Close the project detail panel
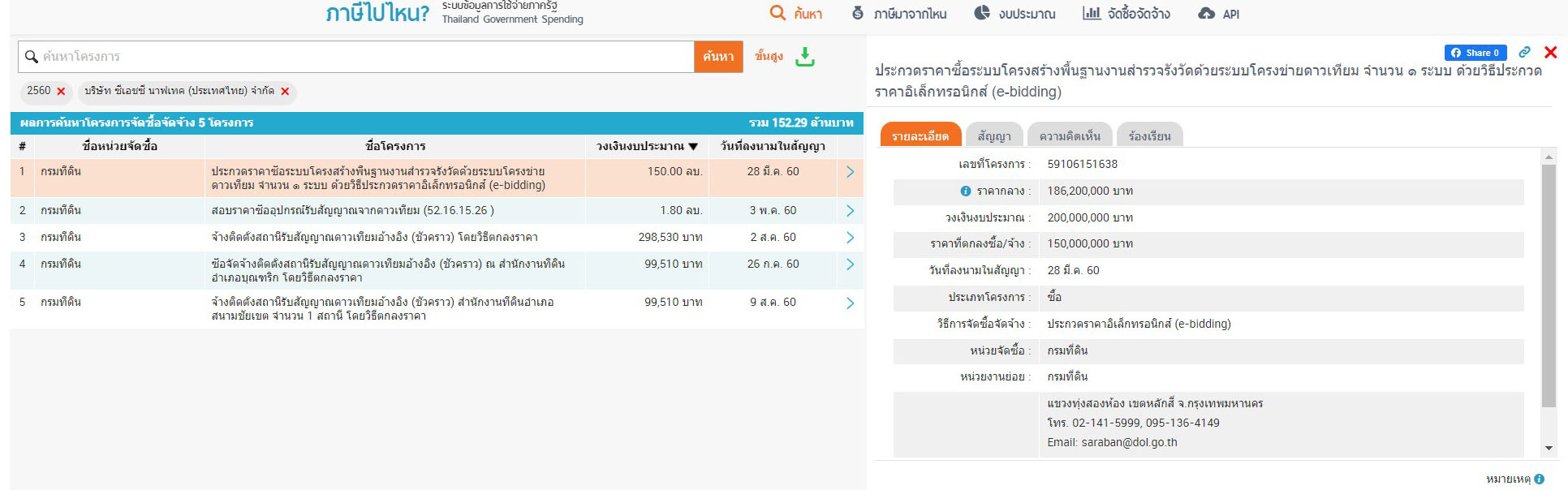 point(1550,53)
